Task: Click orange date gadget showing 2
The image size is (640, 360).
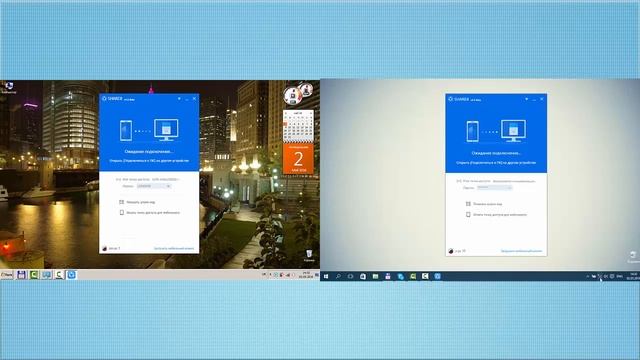Action: pyautogui.click(x=298, y=158)
